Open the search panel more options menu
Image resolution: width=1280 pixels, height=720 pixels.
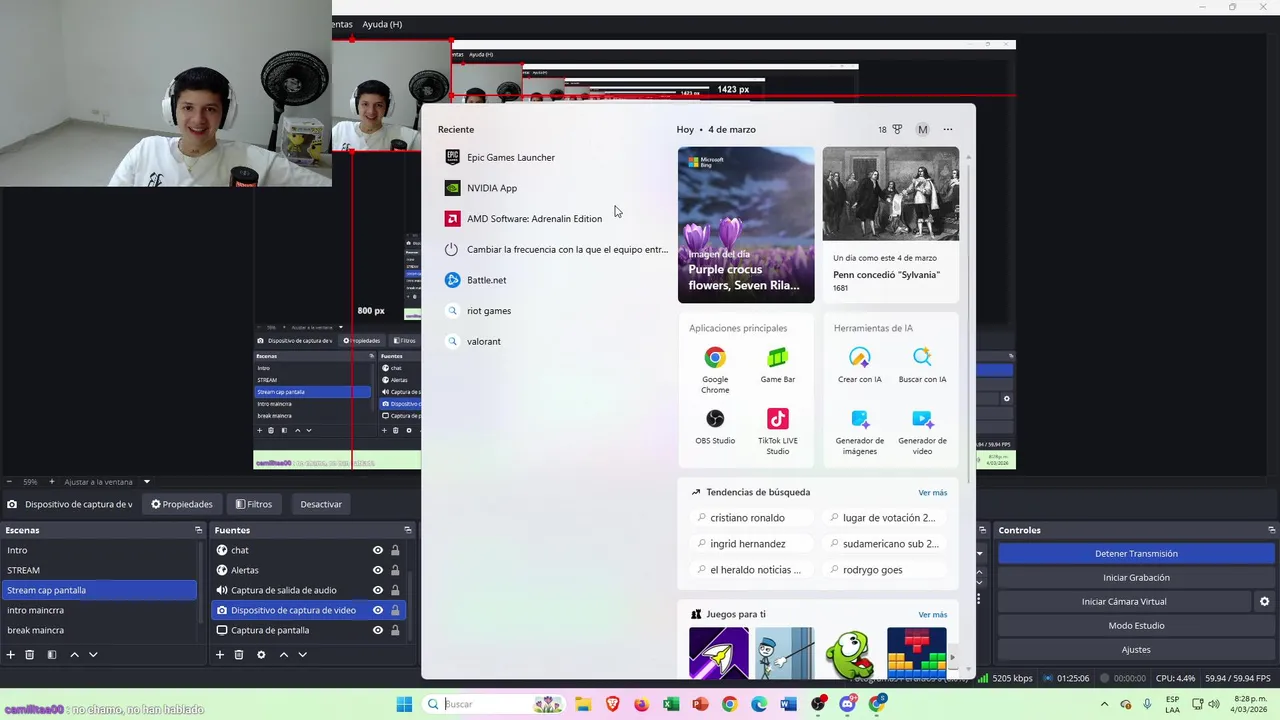(948, 129)
